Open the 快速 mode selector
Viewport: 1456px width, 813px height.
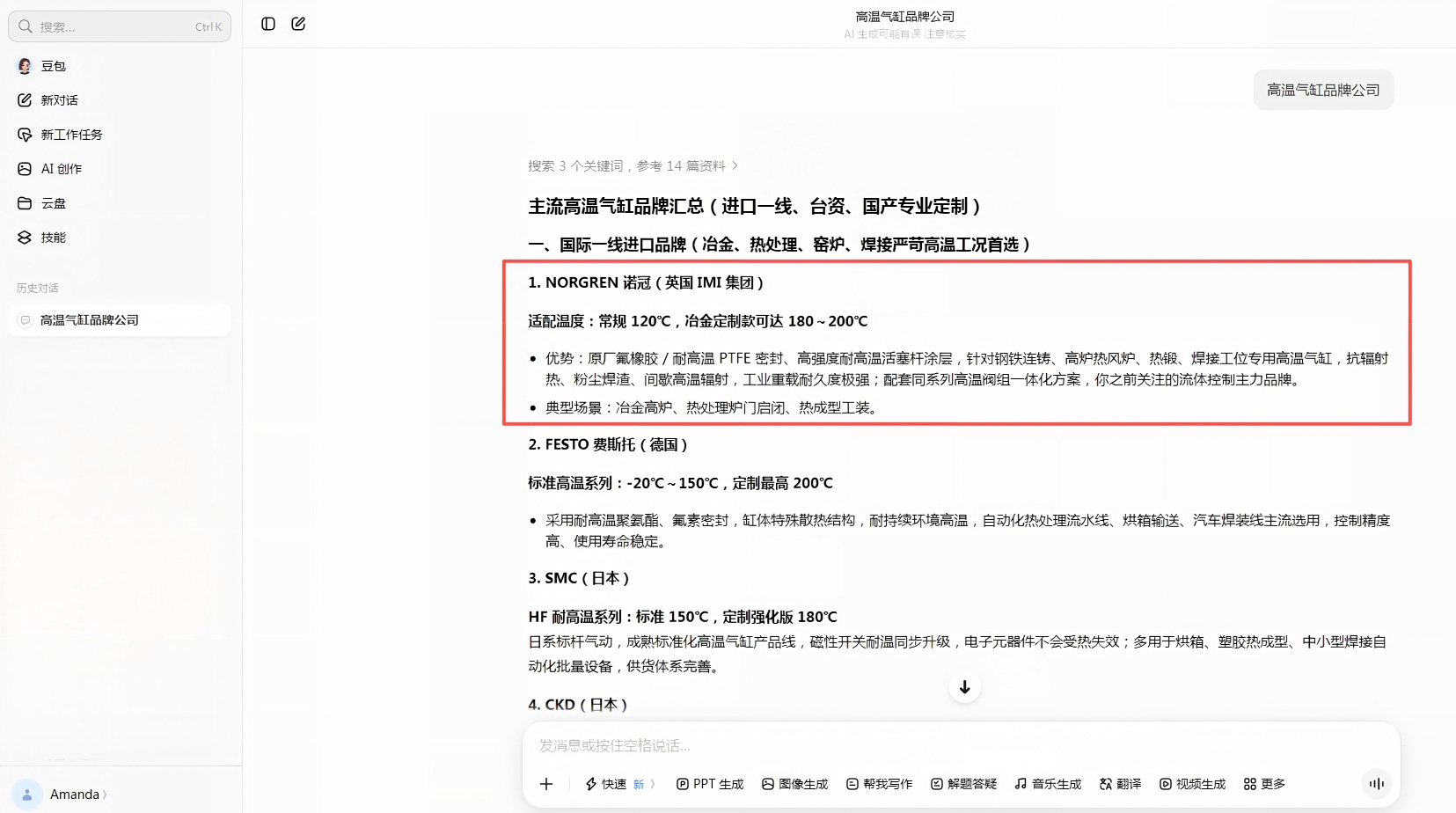(x=620, y=784)
